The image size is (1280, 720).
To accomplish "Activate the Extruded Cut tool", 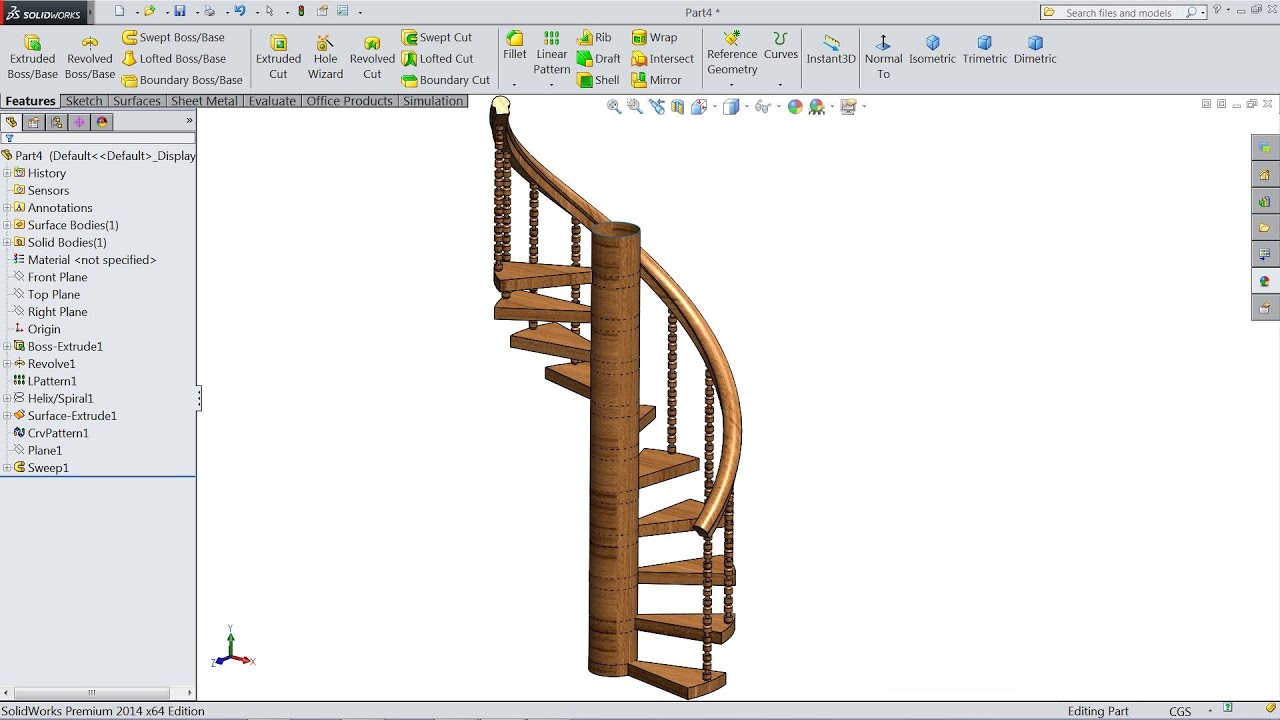I will 278,57.
